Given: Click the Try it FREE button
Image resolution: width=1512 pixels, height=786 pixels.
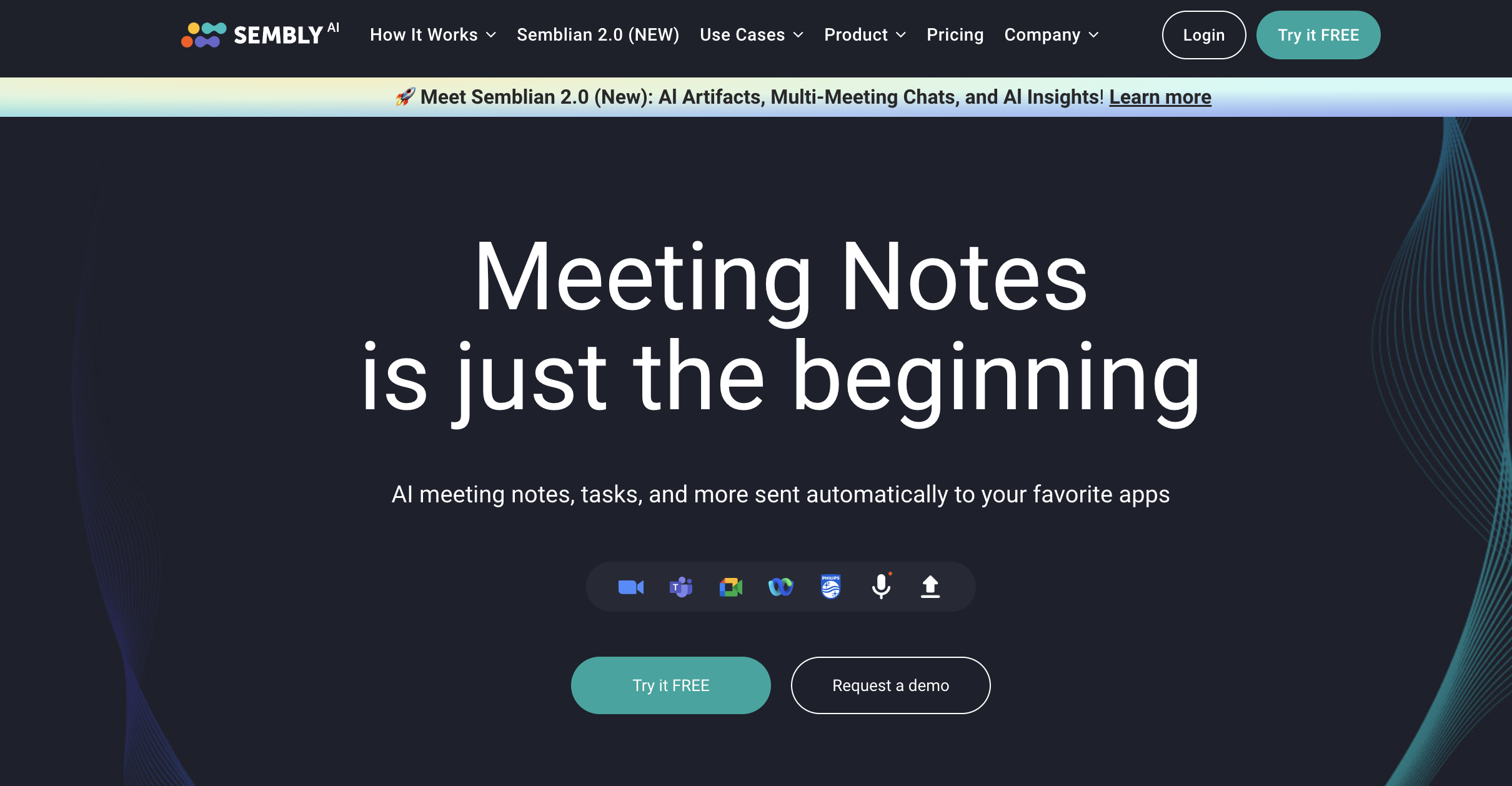Looking at the screenshot, I should coord(670,685).
